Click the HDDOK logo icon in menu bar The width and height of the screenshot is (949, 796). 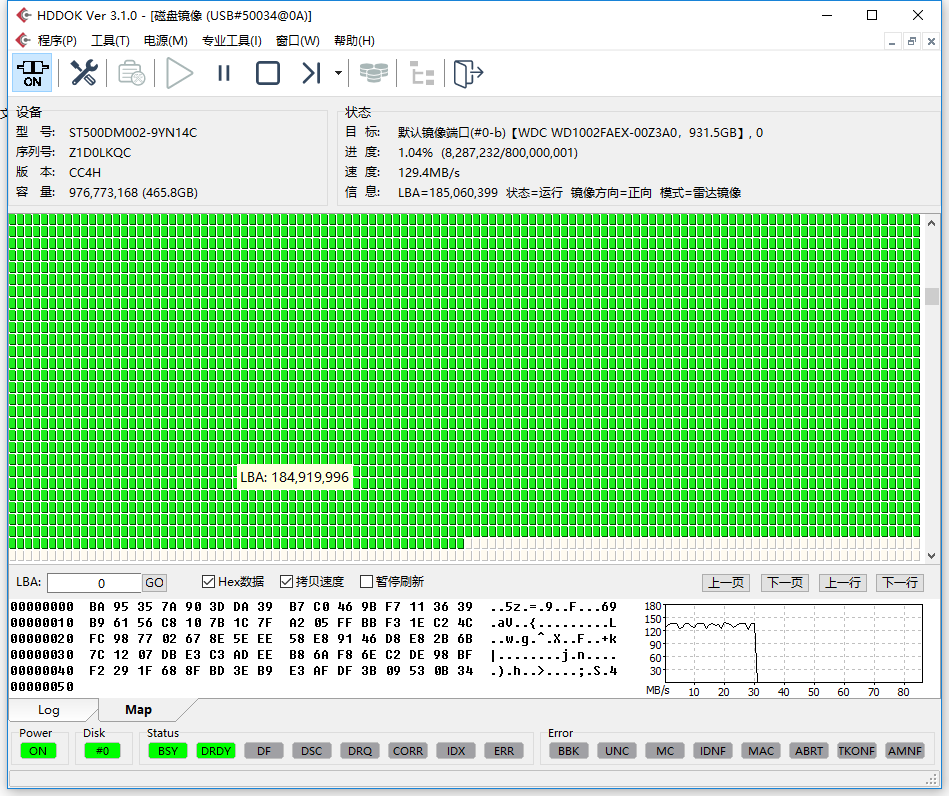(23, 40)
